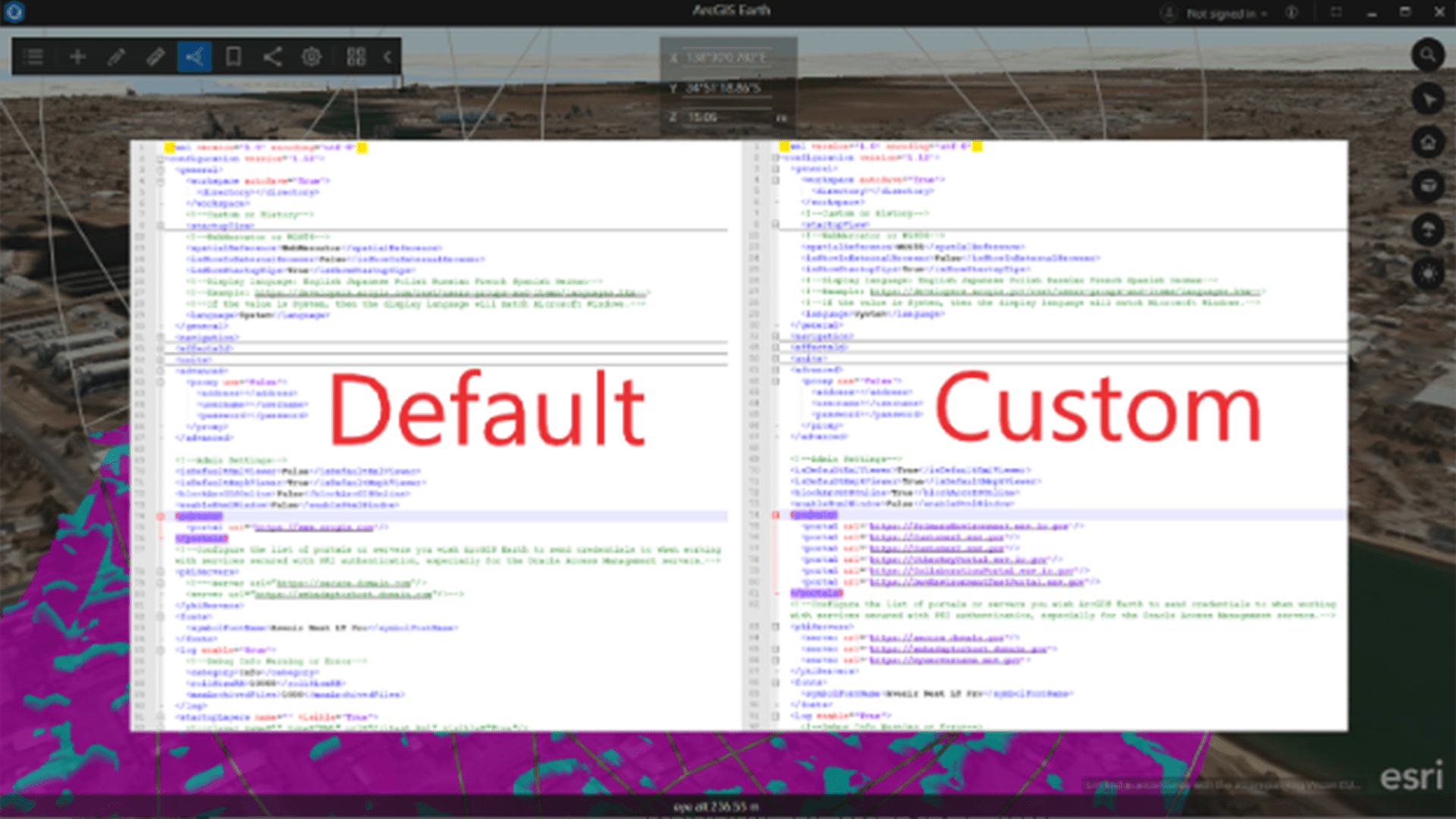Click the Add Data plus icon

click(77, 57)
